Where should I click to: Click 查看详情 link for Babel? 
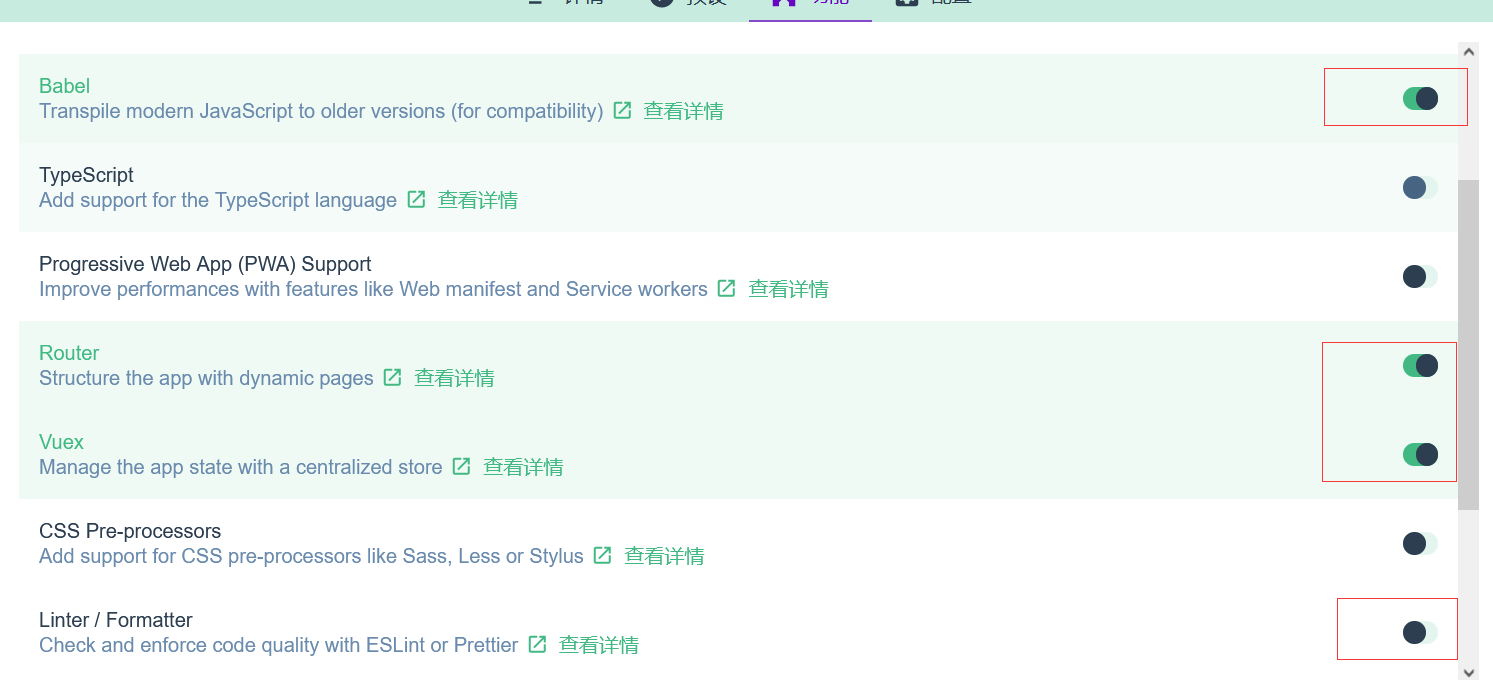(683, 111)
